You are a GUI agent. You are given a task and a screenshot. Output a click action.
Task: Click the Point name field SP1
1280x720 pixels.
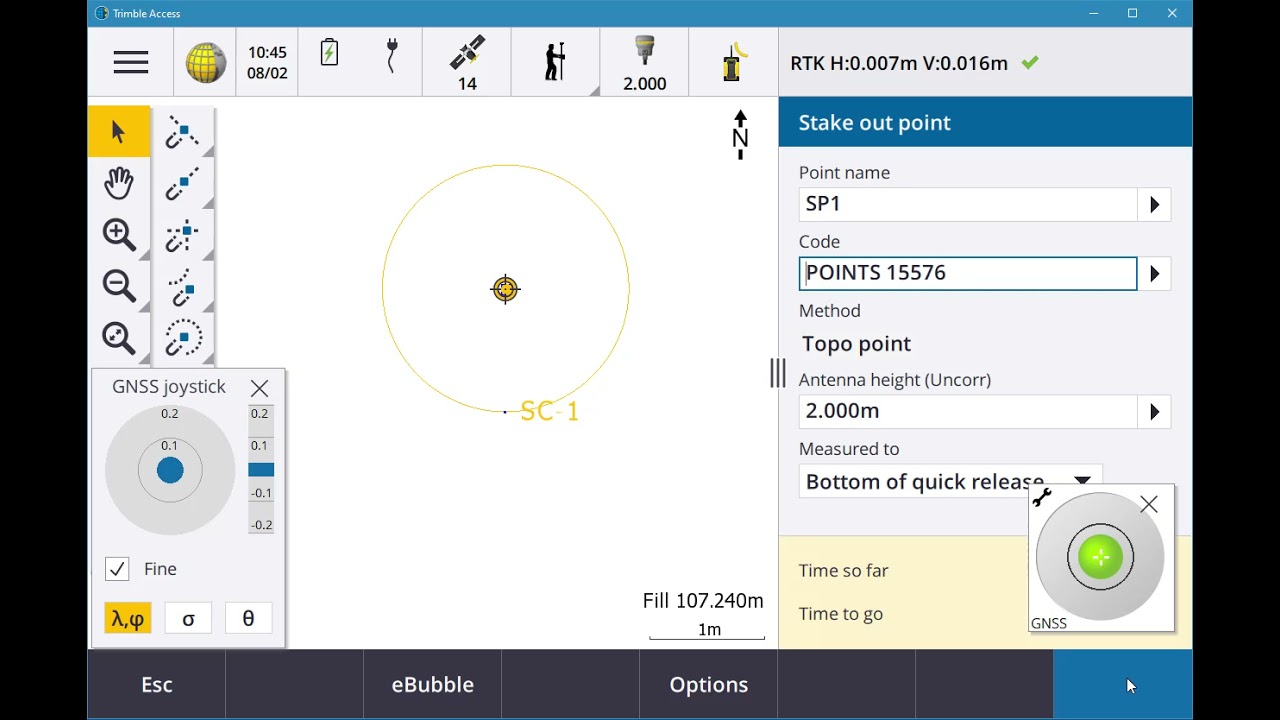(968, 205)
